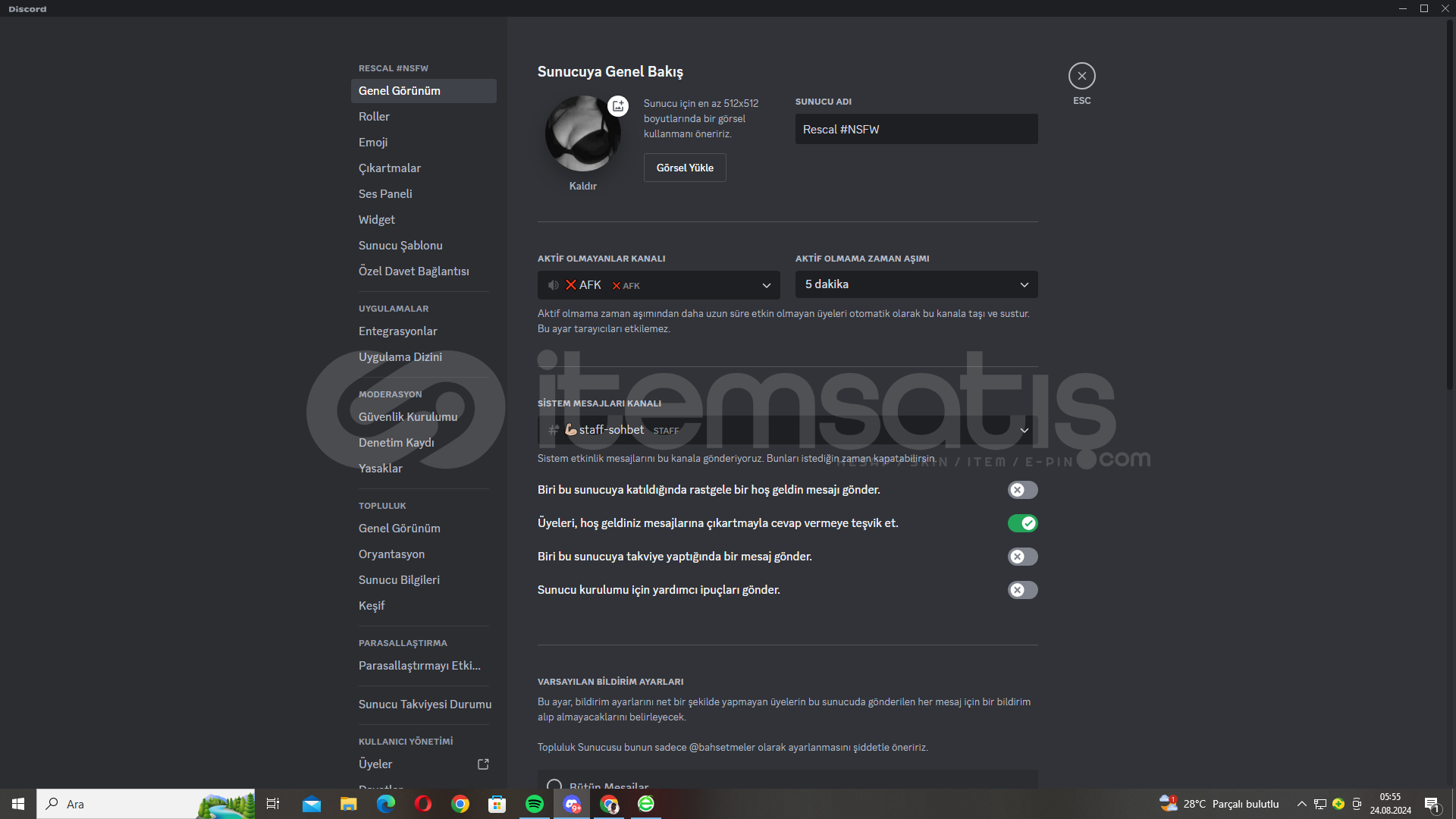Expand the 5 dakika timeout dropdown
1456x819 pixels.
pos(916,284)
